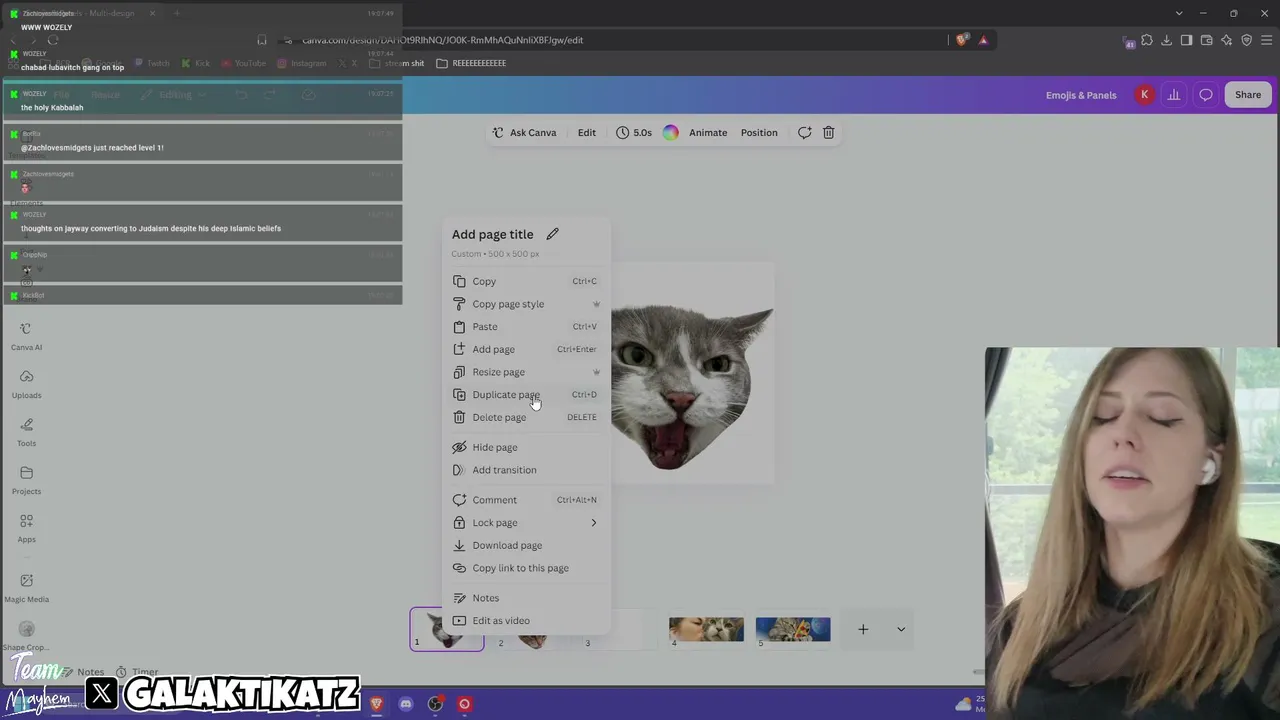This screenshot has height=720, width=1280.
Task: Expand the Lock page submenu arrow
Action: coord(593,523)
